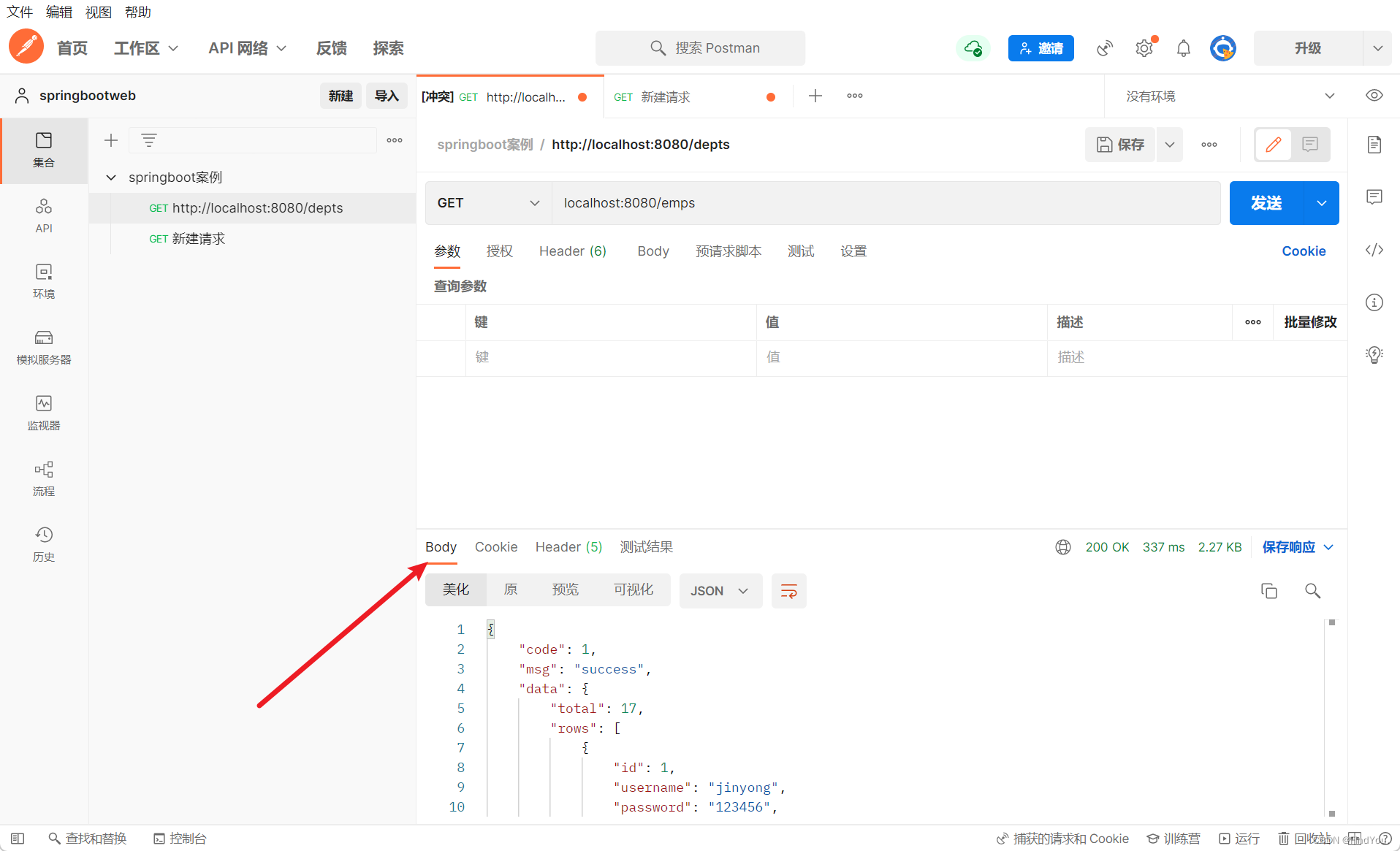The height and width of the screenshot is (851, 1400).
Task: Open the 帮助 menu
Action: pos(138,12)
